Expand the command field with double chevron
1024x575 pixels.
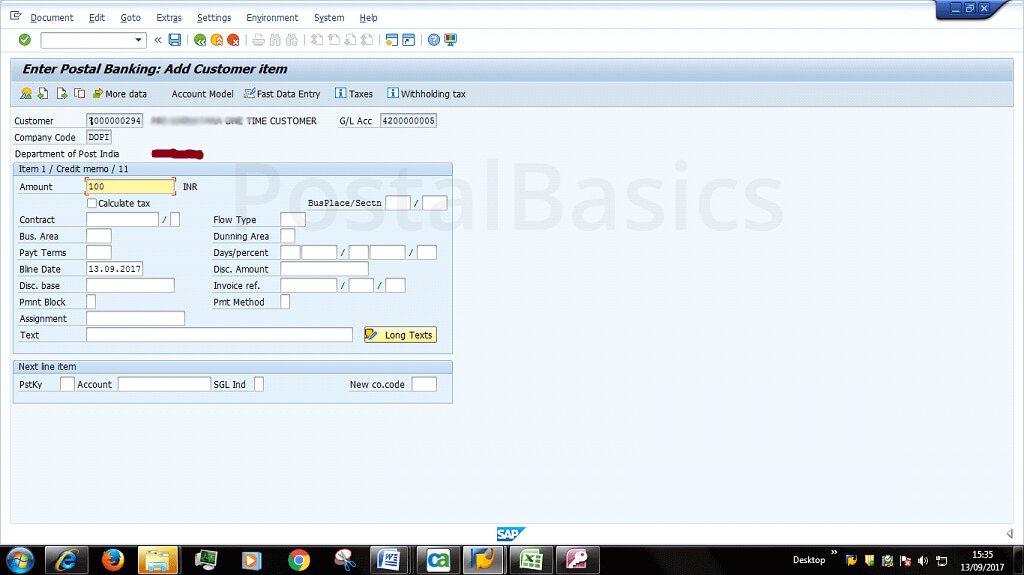(158, 40)
